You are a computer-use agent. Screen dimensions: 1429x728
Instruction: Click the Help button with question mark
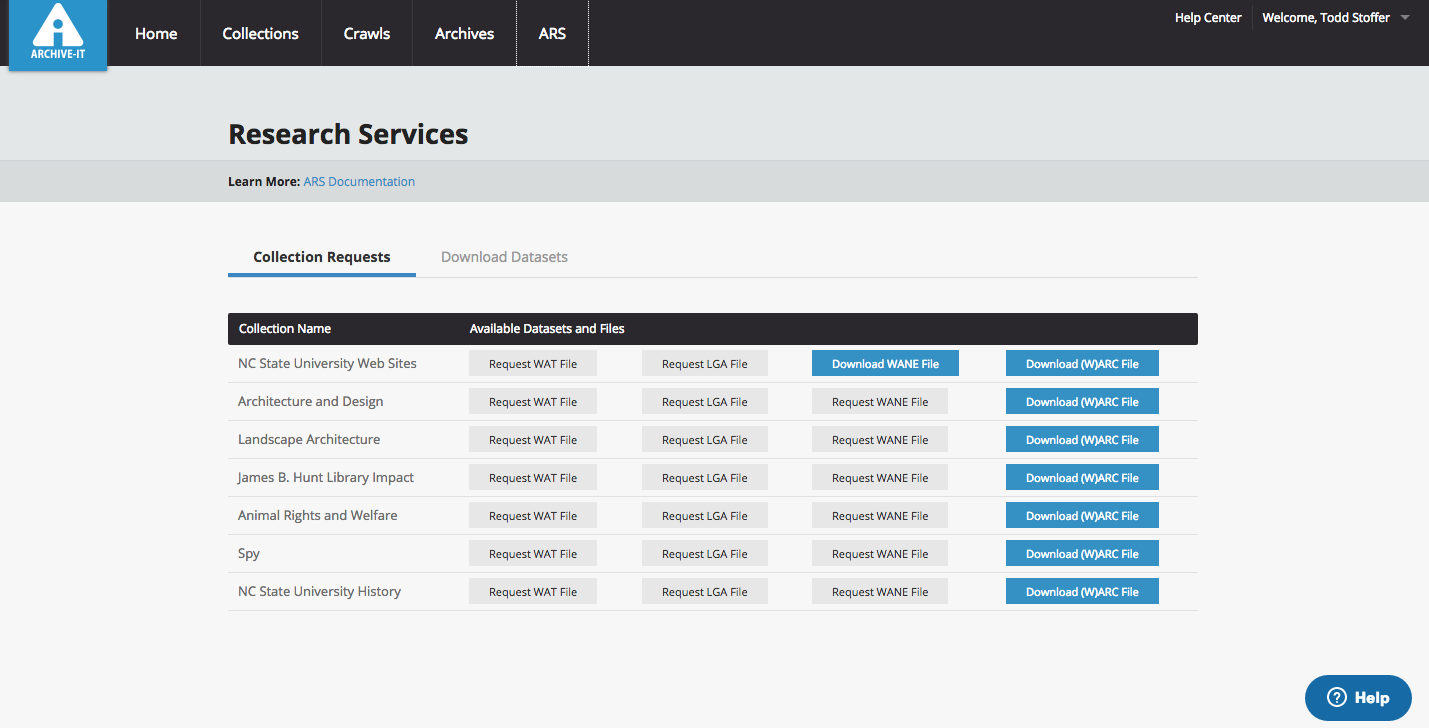coord(1358,698)
